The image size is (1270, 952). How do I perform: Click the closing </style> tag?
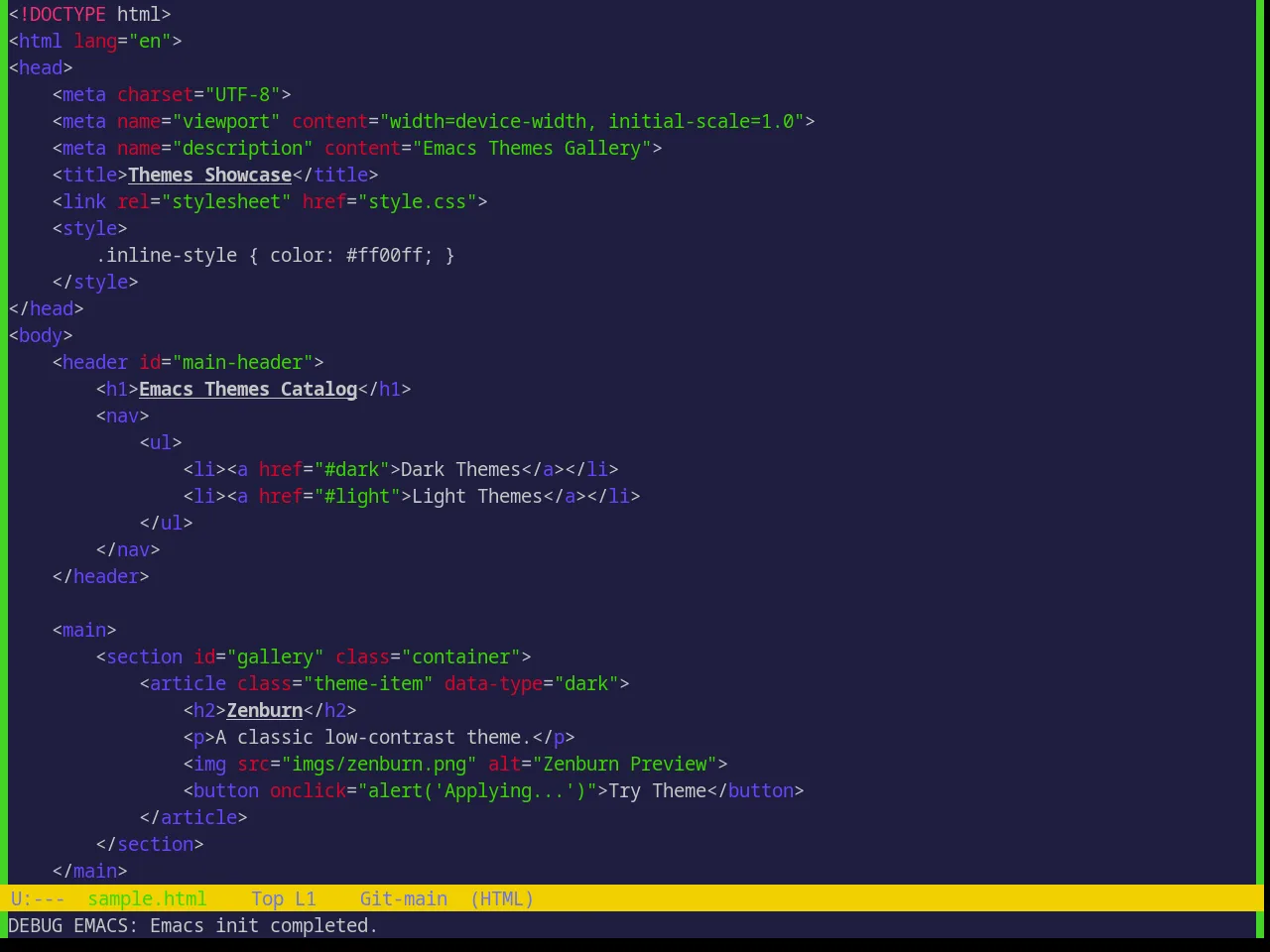(95, 282)
